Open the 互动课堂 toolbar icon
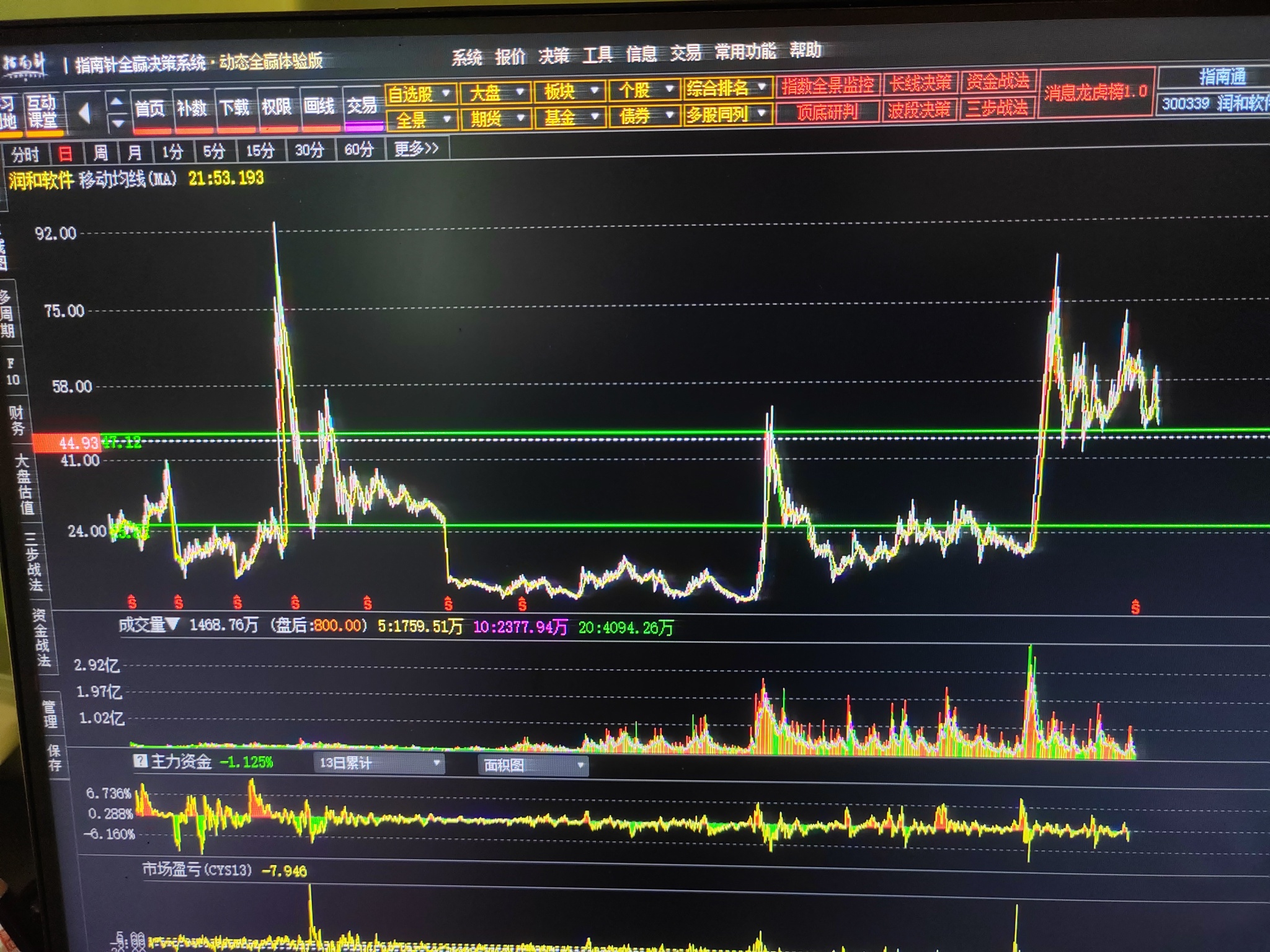The width and height of the screenshot is (1270, 952). pyautogui.click(x=42, y=112)
